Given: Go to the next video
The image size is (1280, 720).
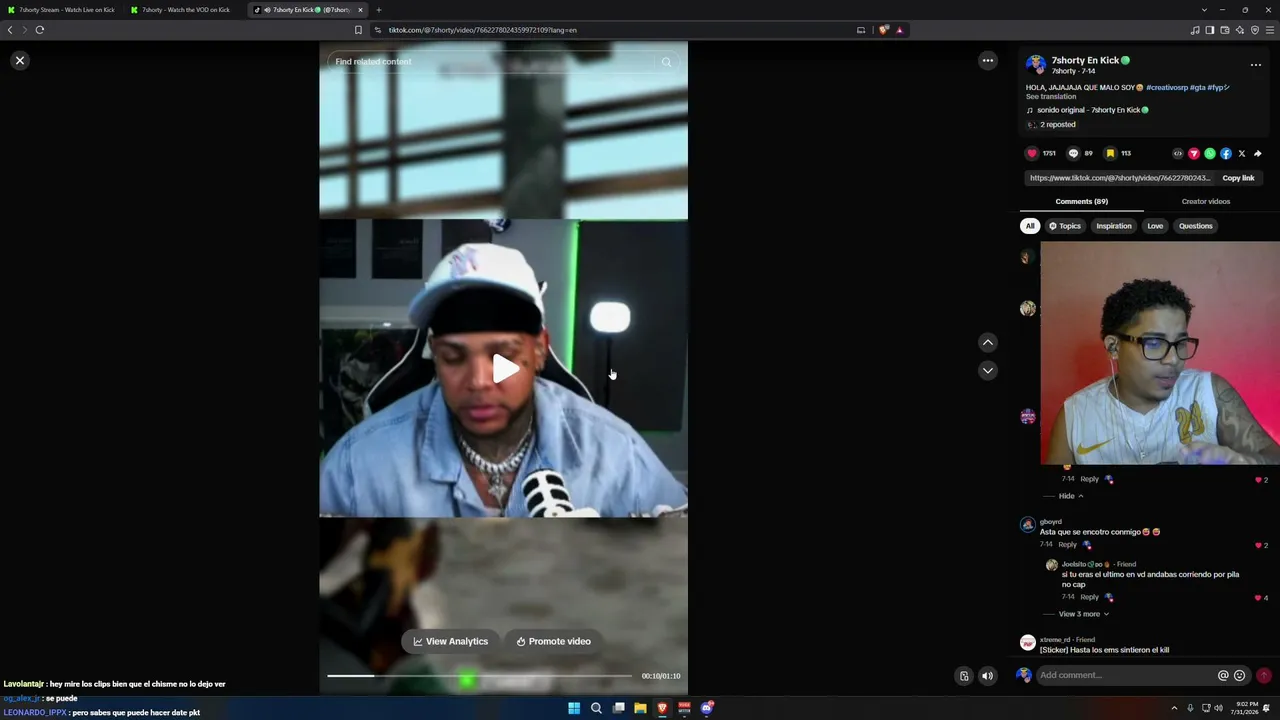Looking at the screenshot, I should 987,370.
